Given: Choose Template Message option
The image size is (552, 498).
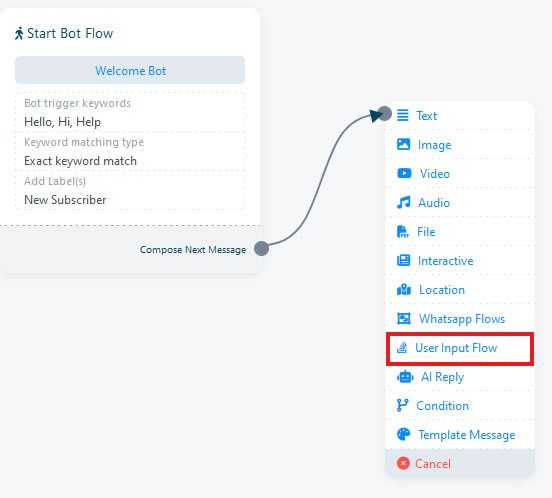Looking at the screenshot, I should 460,435.
